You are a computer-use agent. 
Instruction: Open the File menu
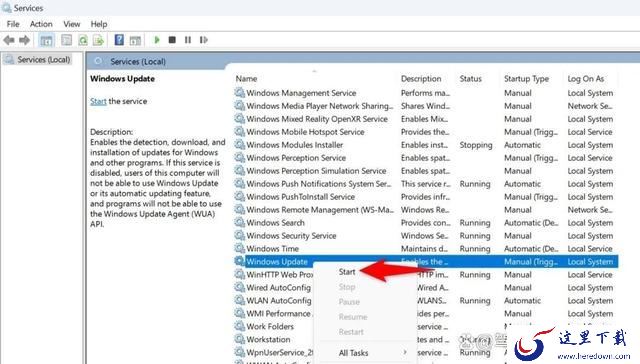13,24
